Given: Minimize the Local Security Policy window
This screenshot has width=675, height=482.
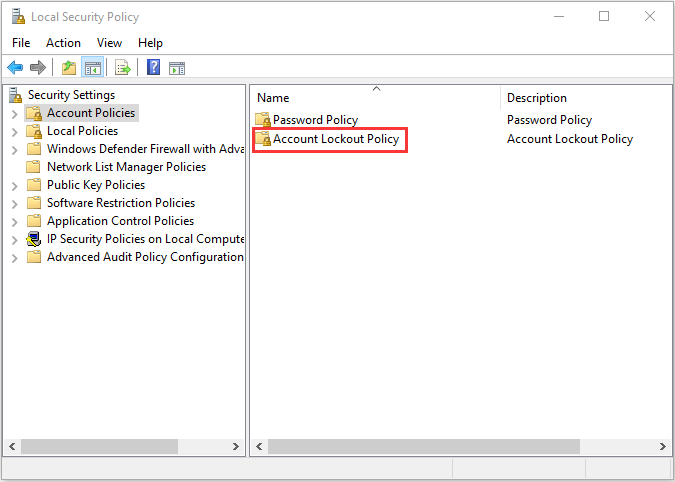Looking at the screenshot, I should click(x=559, y=16).
